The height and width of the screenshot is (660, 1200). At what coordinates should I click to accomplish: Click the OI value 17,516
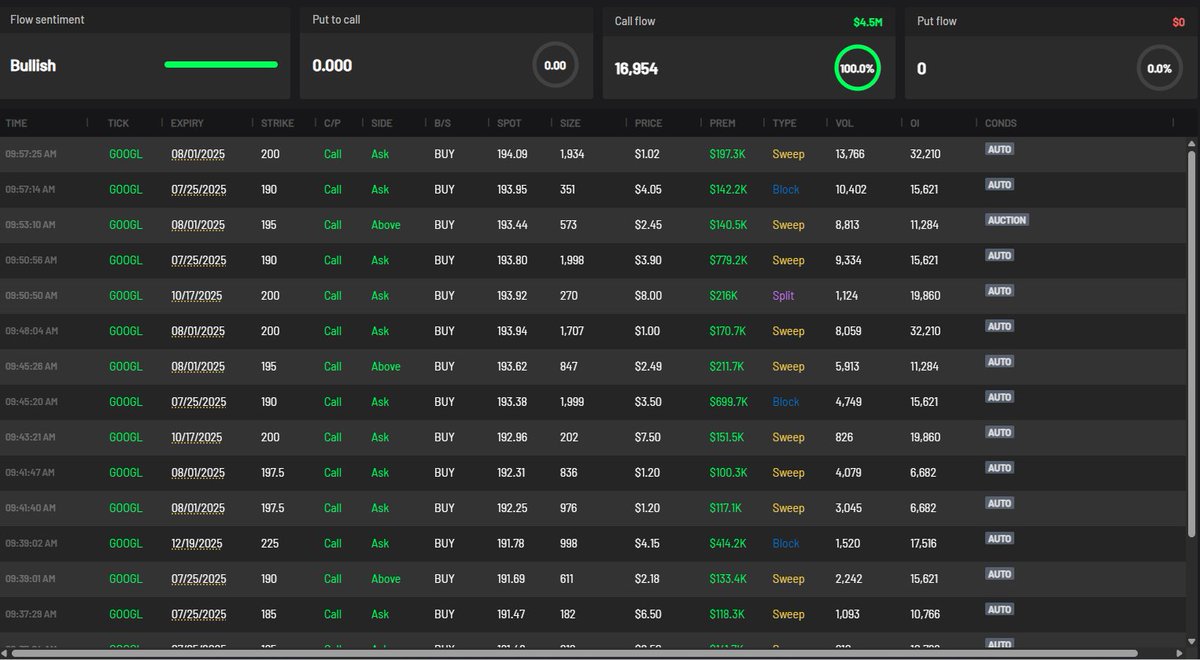pos(923,543)
